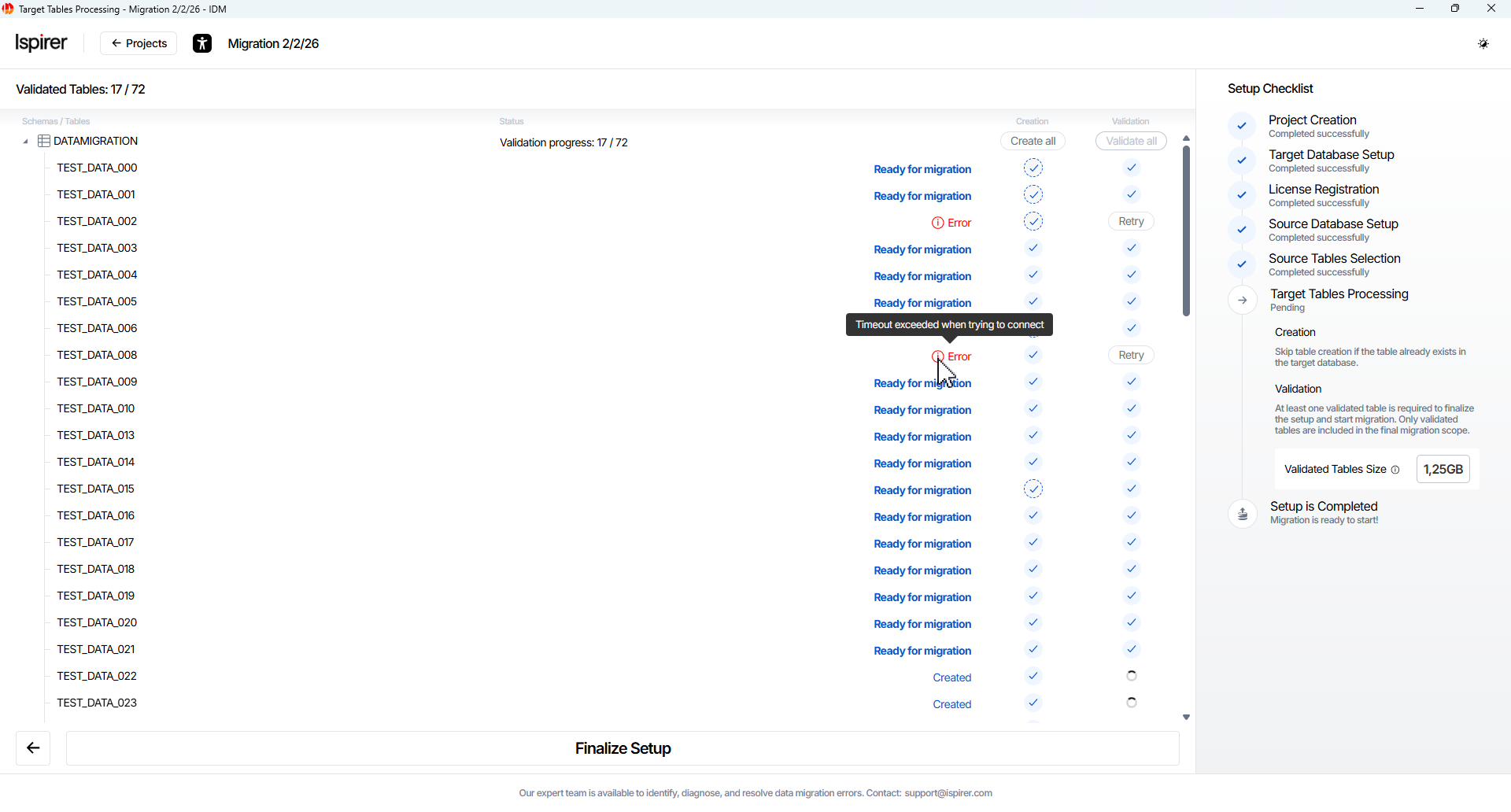Retry validation for TEST_DATA_008

tap(1131, 356)
